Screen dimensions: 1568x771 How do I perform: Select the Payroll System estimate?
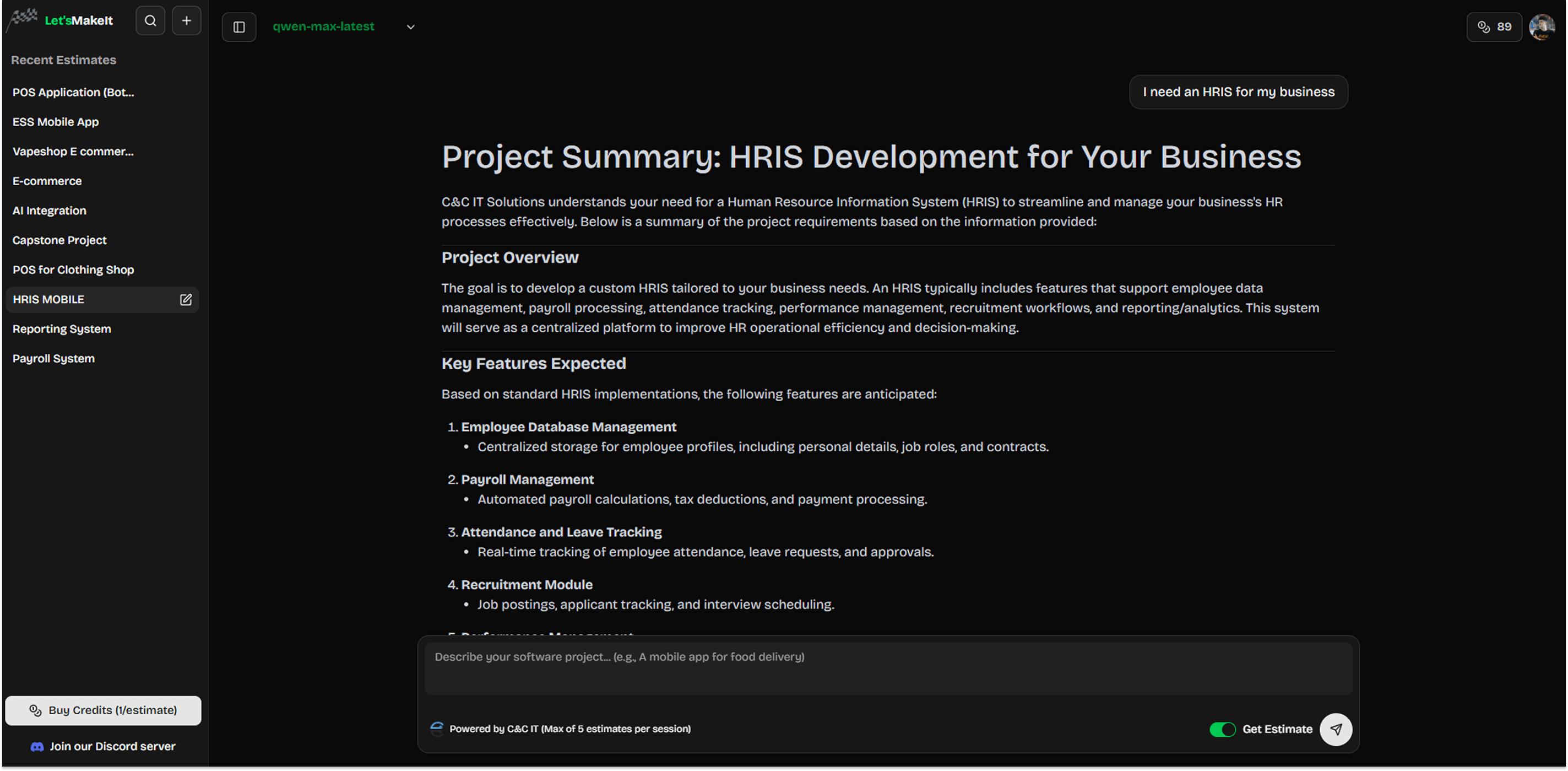pos(53,358)
